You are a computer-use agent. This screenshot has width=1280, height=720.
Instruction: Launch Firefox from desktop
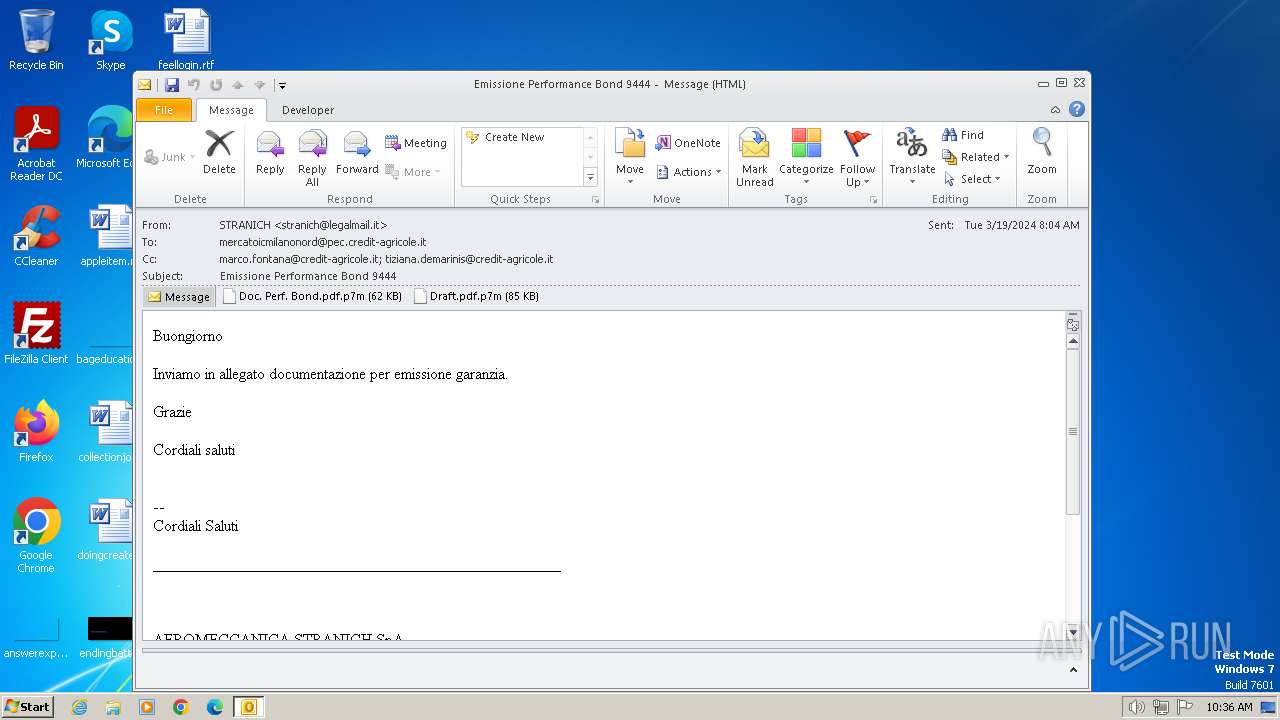[x=36, y=431]
